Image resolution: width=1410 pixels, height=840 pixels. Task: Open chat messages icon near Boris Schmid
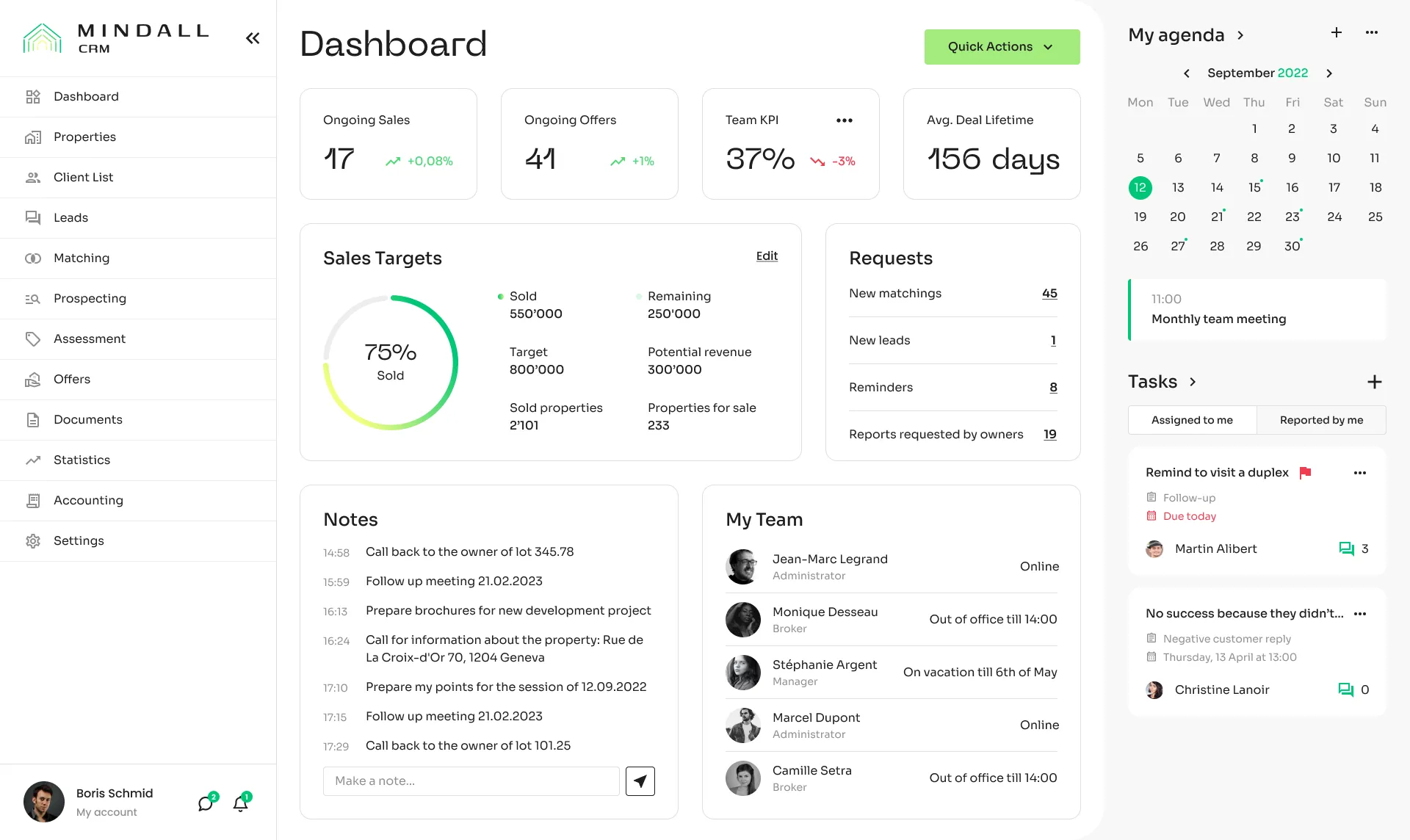pos(206,803)
